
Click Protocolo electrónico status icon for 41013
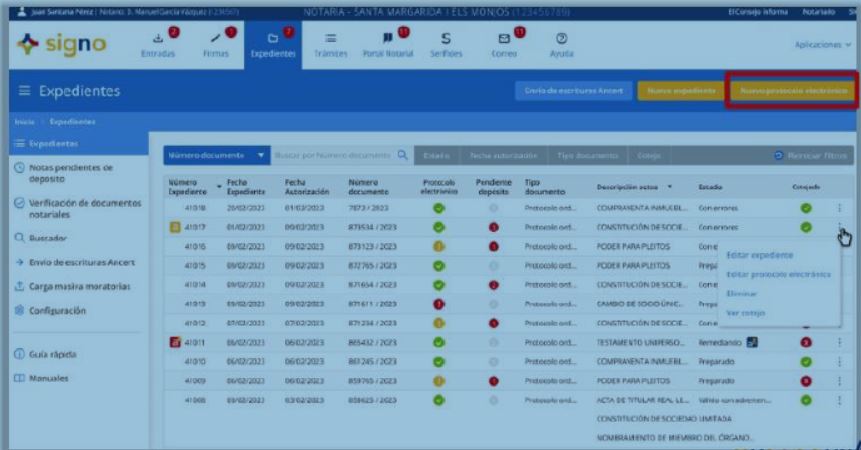point(438,304)
